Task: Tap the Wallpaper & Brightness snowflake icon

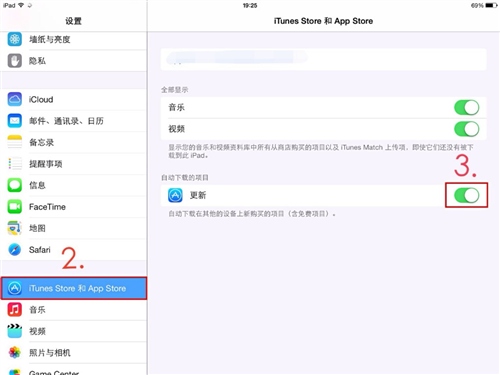Action: click(15, 39)
